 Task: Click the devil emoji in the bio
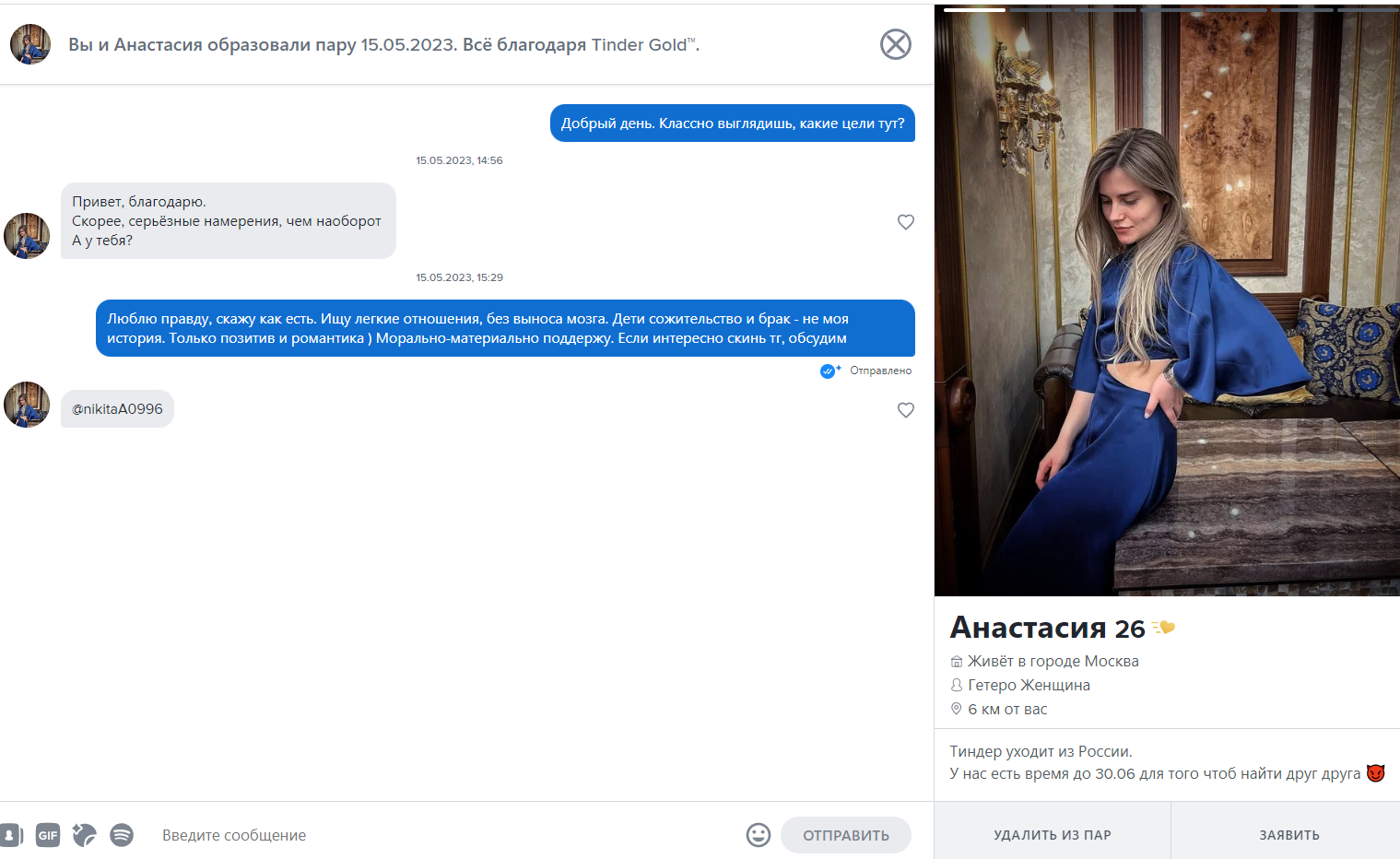coord(1376,773)
